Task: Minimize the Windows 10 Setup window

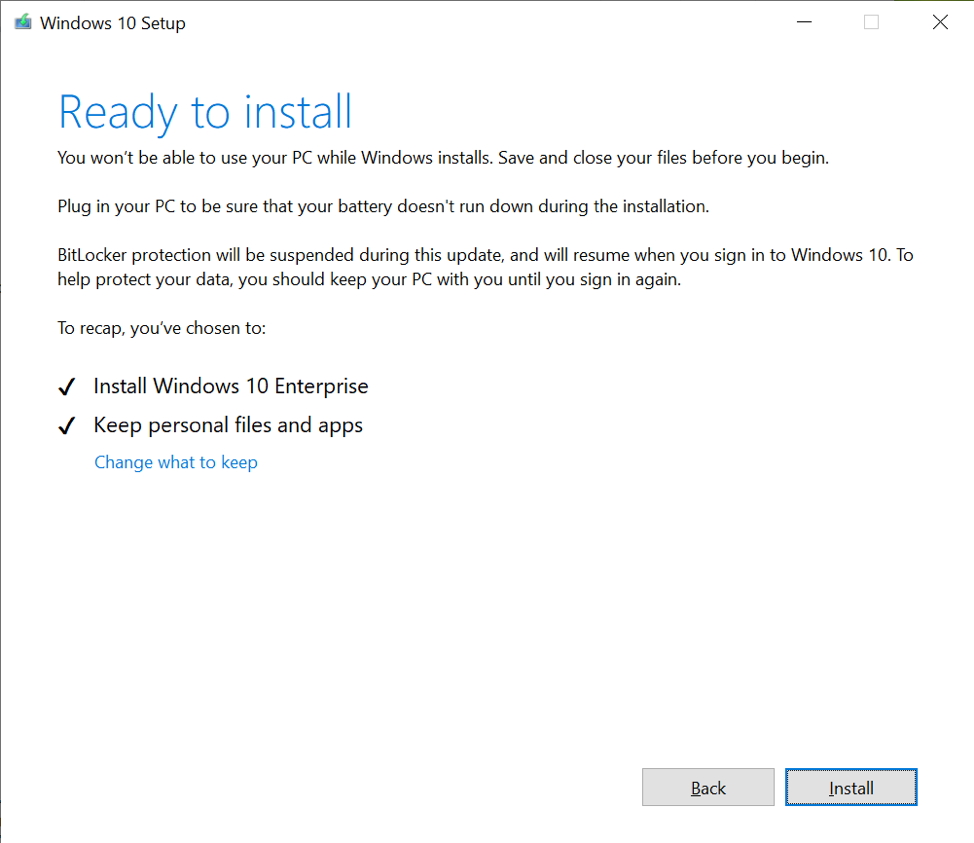Action: point(804,21)
